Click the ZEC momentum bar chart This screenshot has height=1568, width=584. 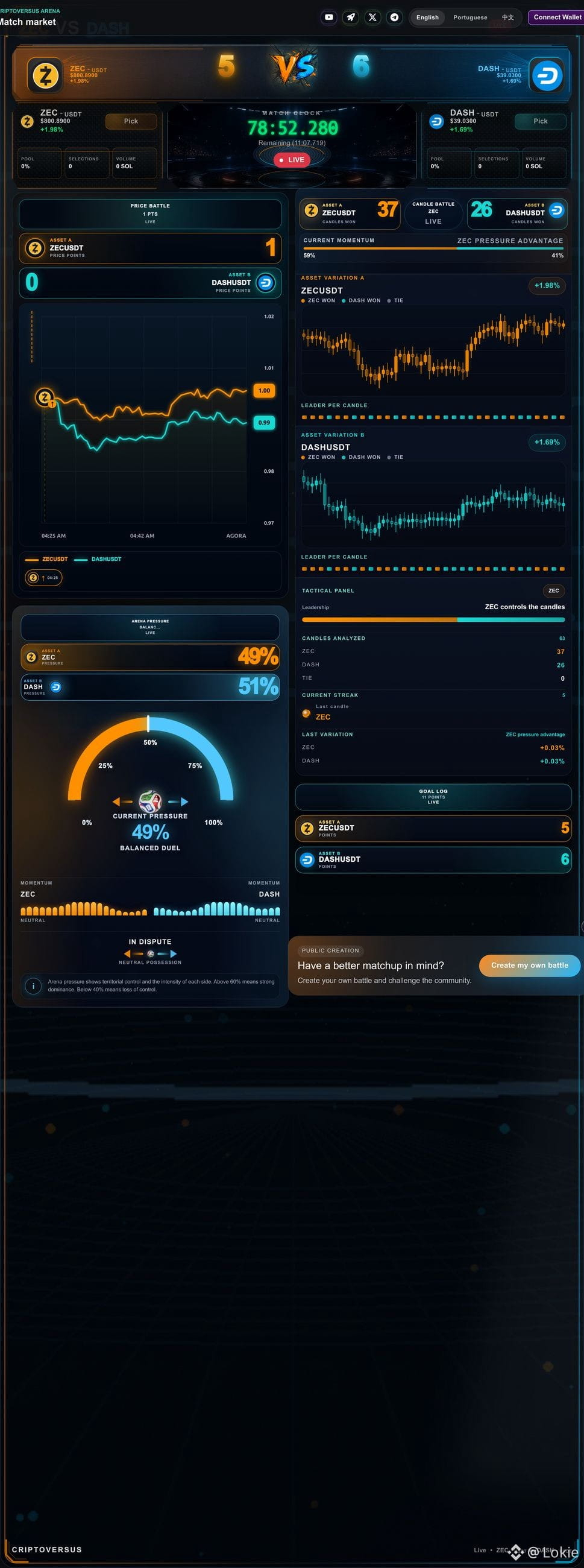84,909
